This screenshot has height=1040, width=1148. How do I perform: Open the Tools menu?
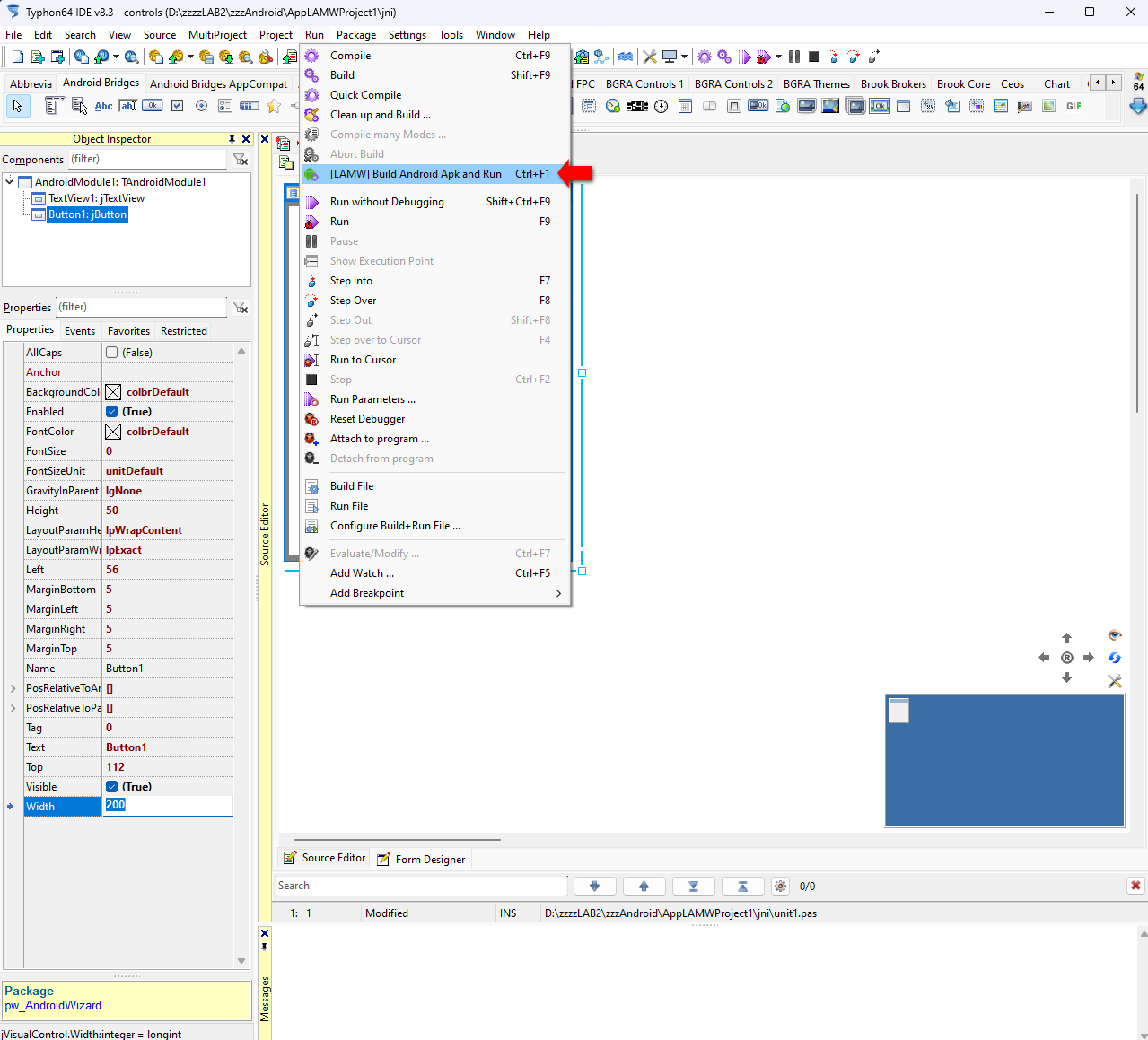pyautogui.click(x=451, y=35)
